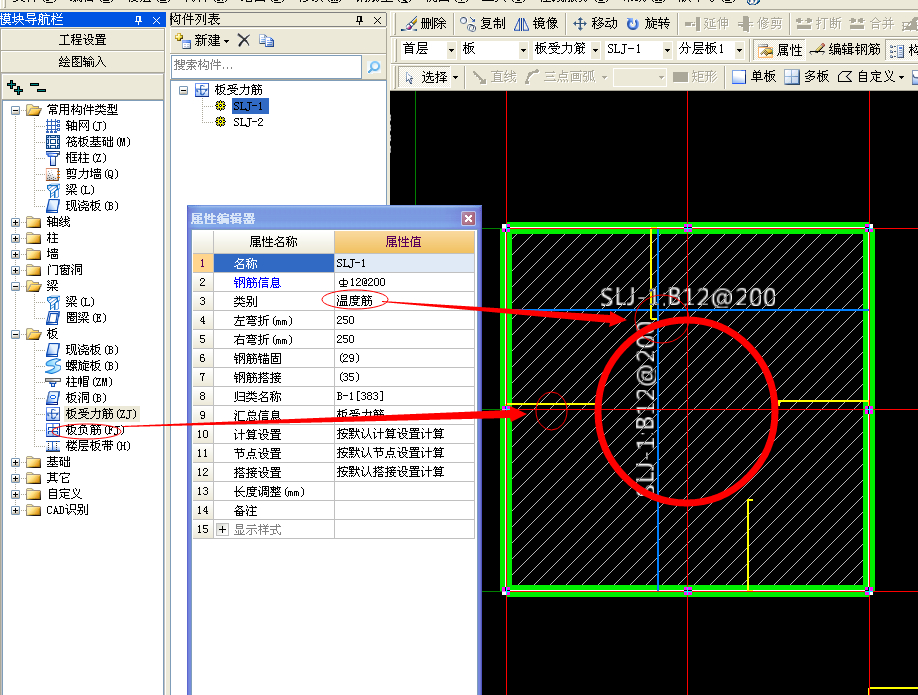
Task: Pin the 构件列表 panel
Action: (359, 20)
